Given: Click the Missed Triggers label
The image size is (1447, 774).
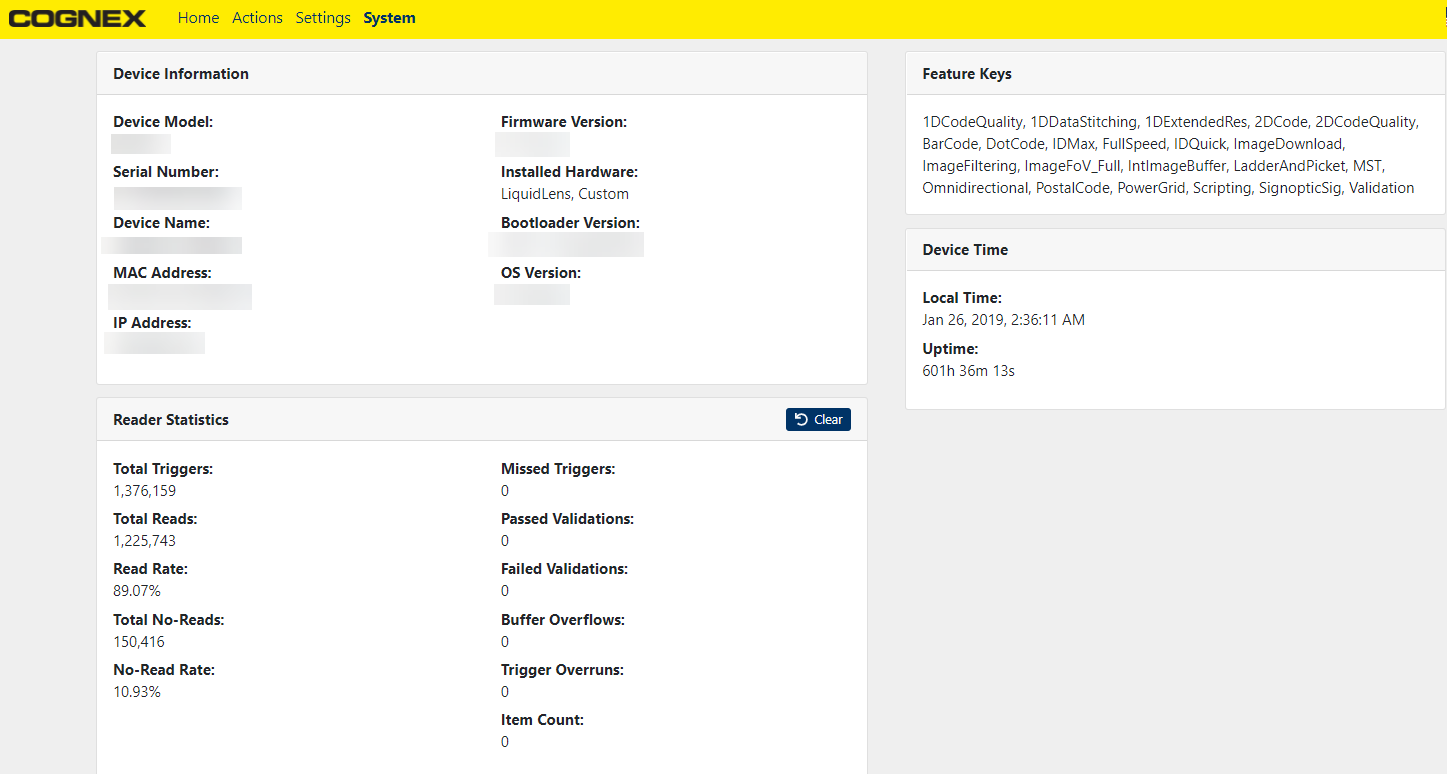Looking at the screenshot, I should tap(558, 469).
